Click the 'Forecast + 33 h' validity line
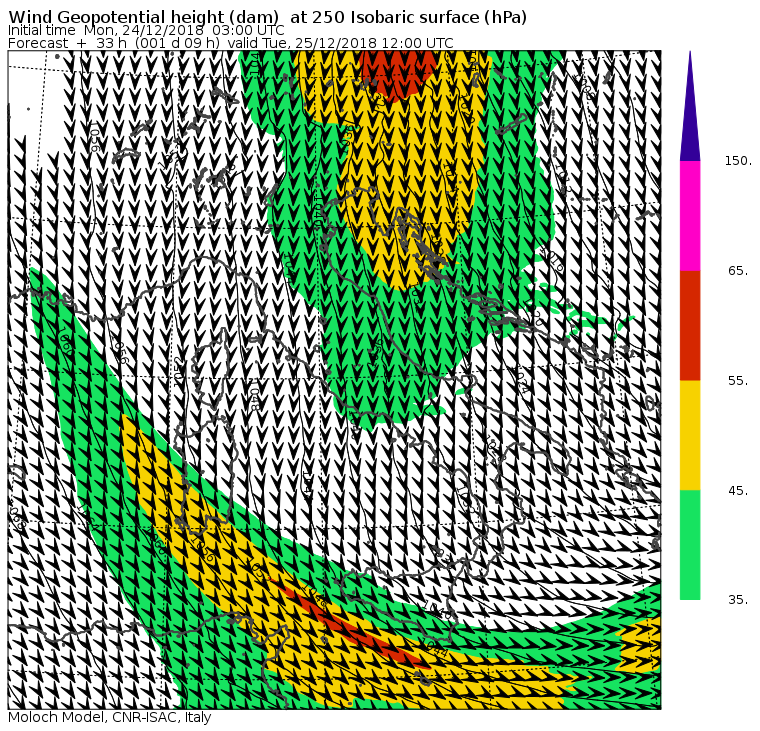Screen dimensions: 760x731 [231, 43]
